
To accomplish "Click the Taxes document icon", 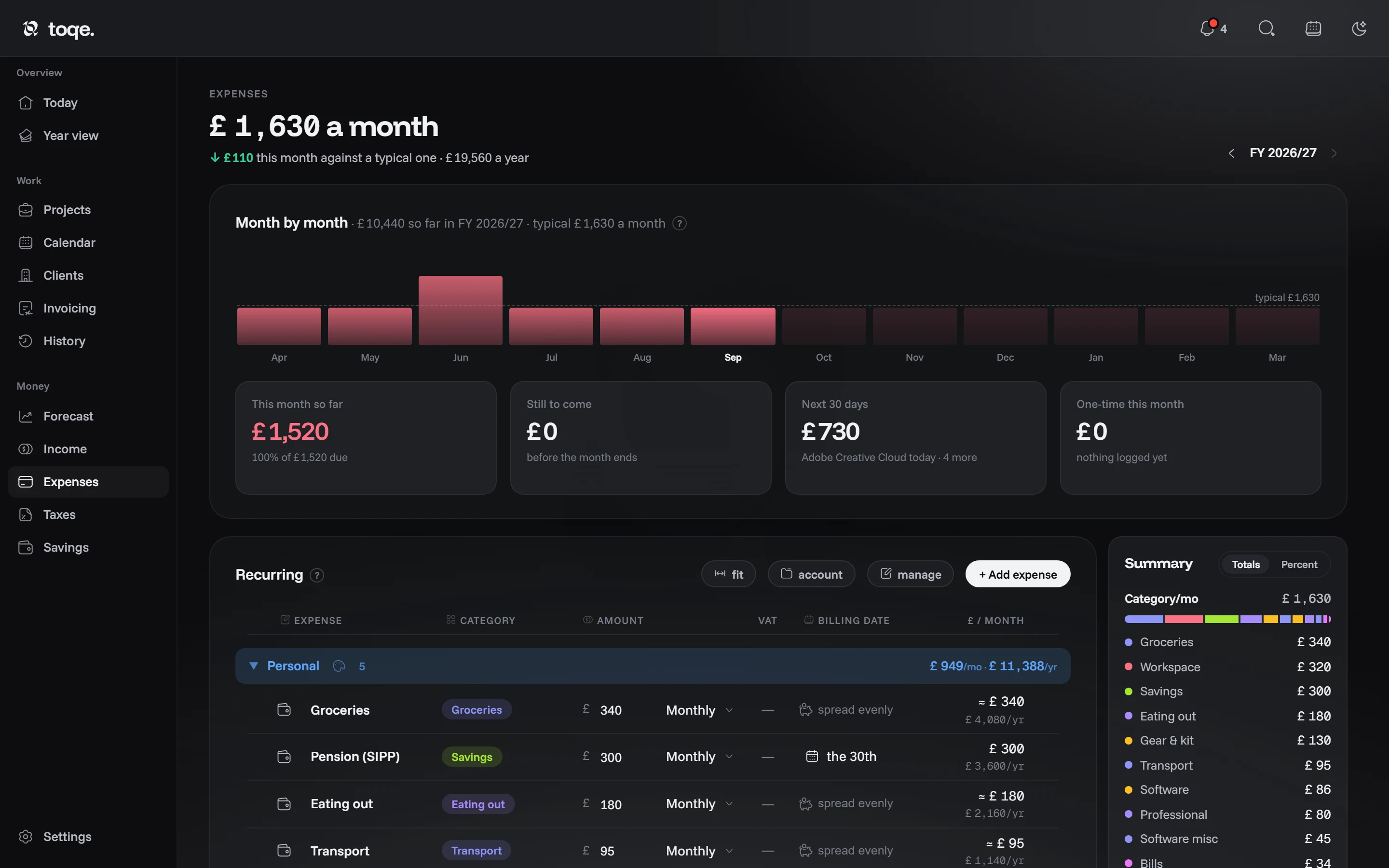I will [25, 515].
